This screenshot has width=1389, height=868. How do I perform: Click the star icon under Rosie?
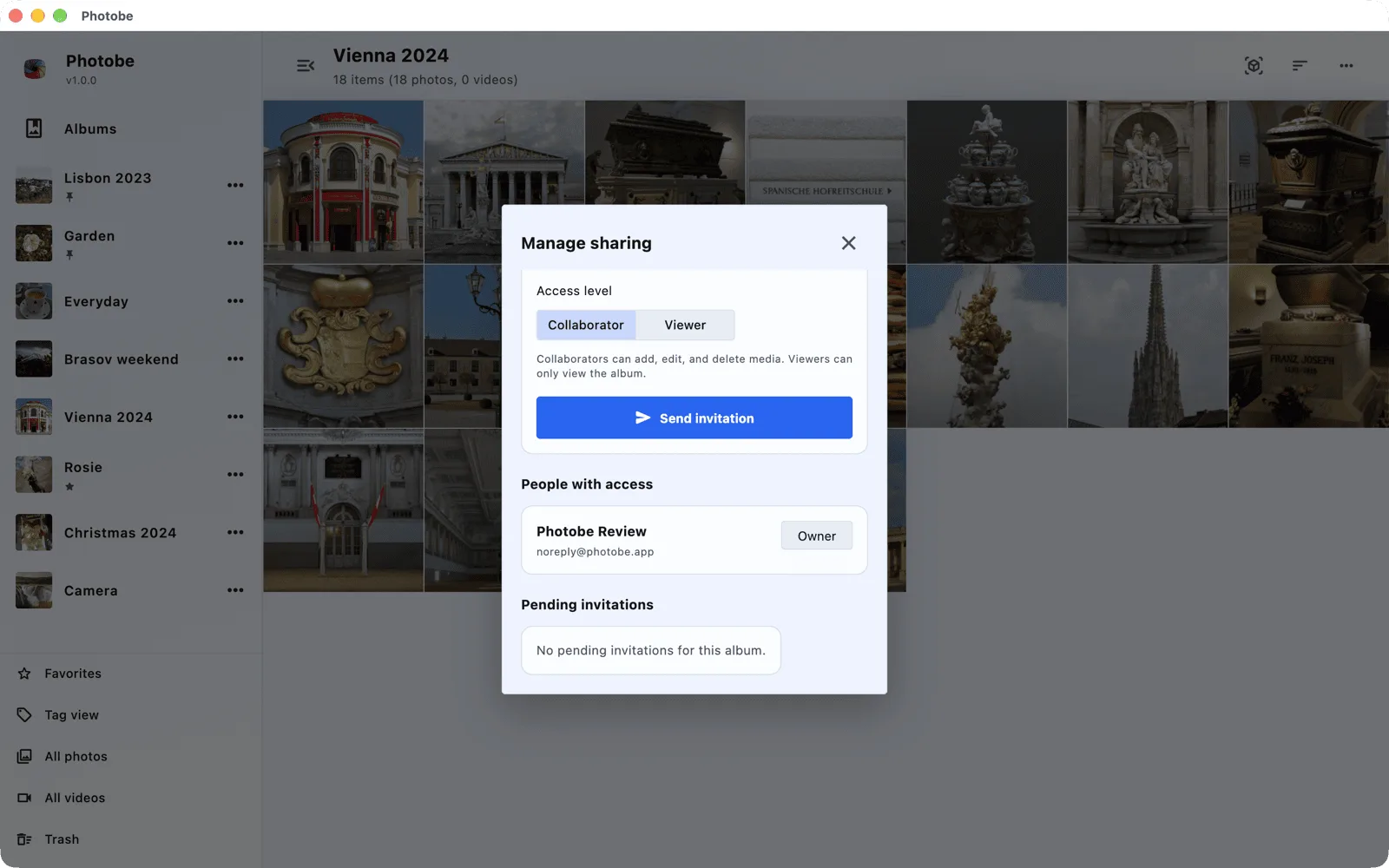tap(69, 486)
